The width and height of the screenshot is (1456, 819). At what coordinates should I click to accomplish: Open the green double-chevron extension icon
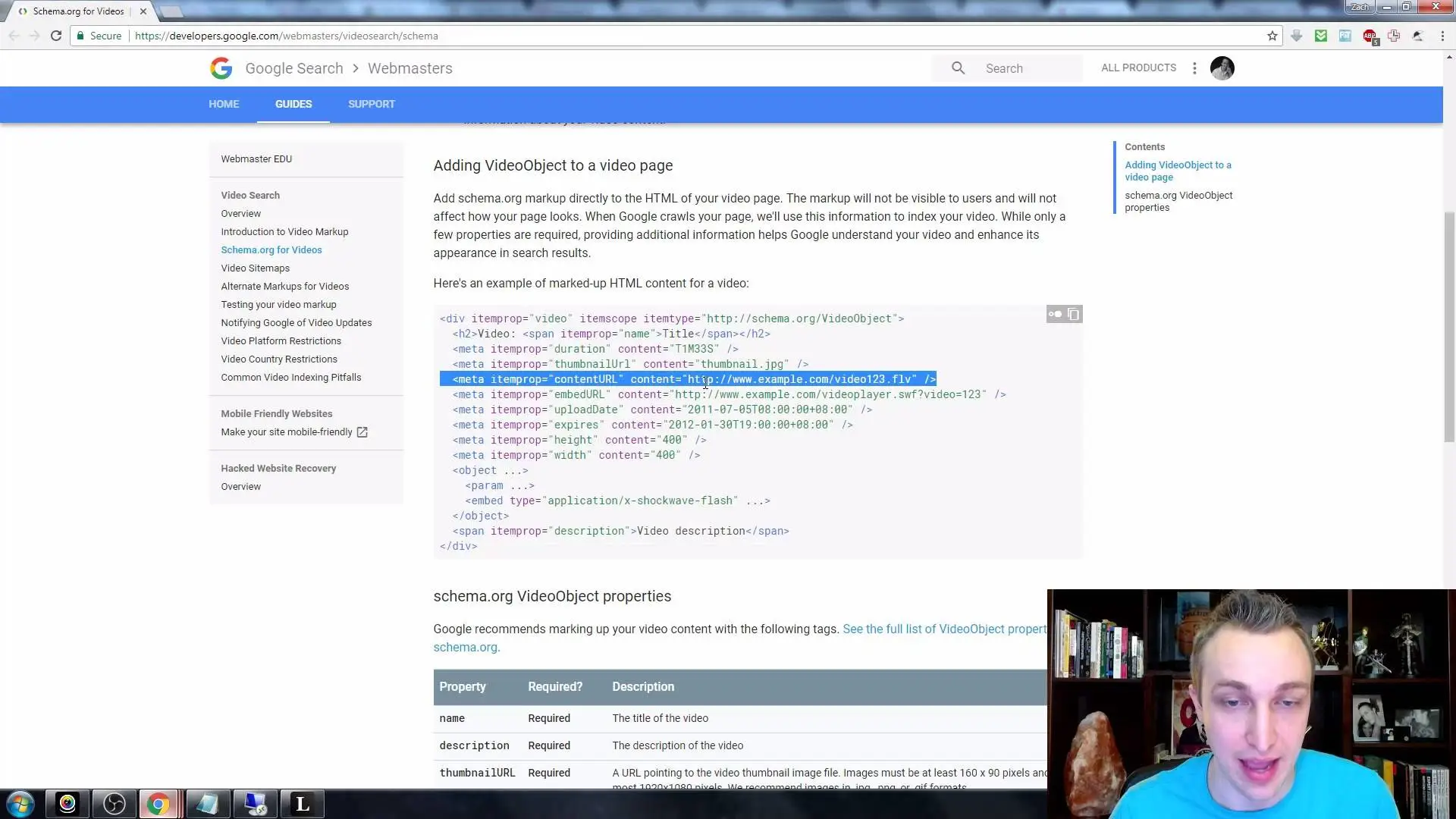click(x=1321, y=36)
